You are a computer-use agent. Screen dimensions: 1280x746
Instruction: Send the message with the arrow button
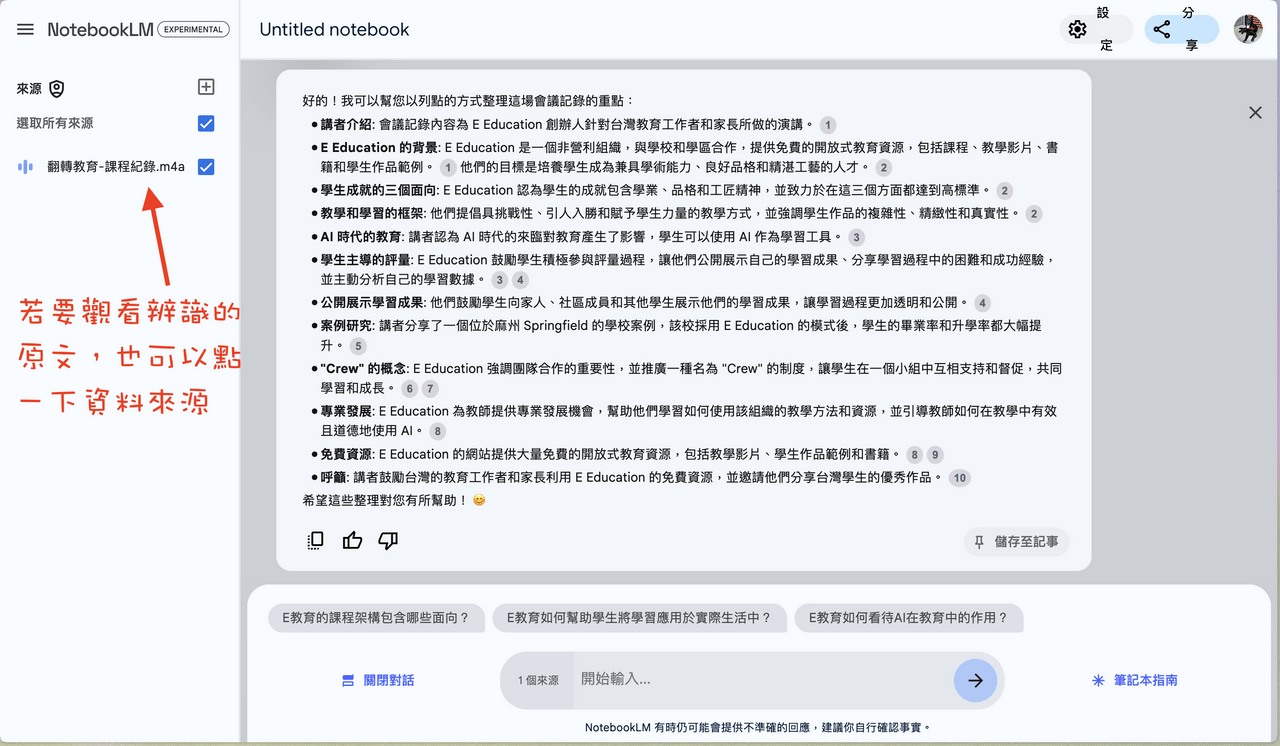tap(975, 680)
